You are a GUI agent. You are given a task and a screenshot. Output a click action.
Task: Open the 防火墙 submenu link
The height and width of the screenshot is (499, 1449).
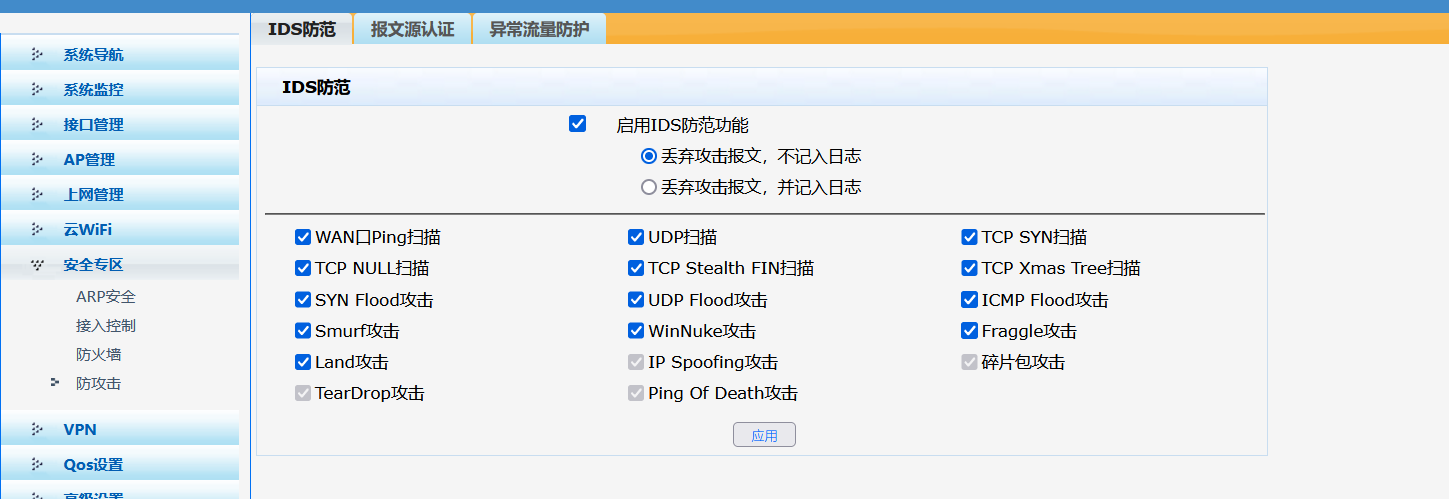(99, 355)
